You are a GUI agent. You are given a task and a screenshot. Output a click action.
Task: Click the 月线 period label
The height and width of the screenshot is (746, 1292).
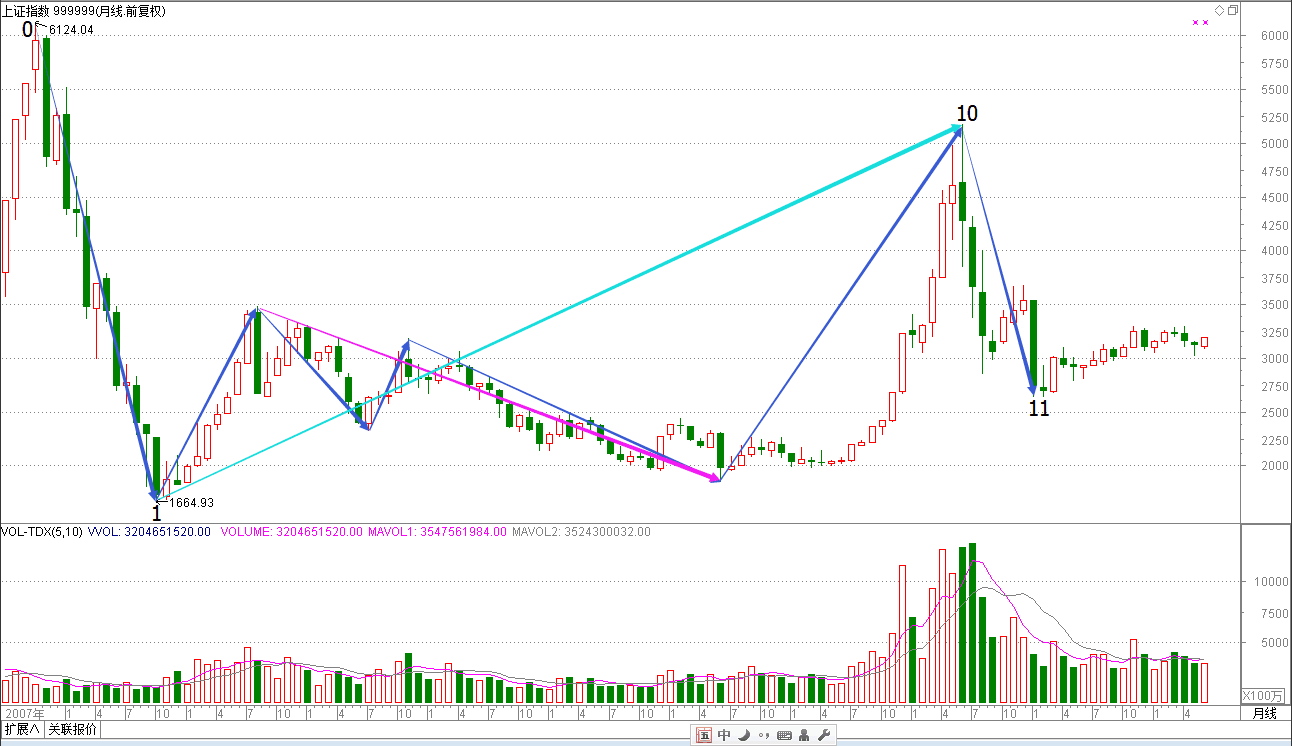pyautogui.click(x=1265, y=713)
